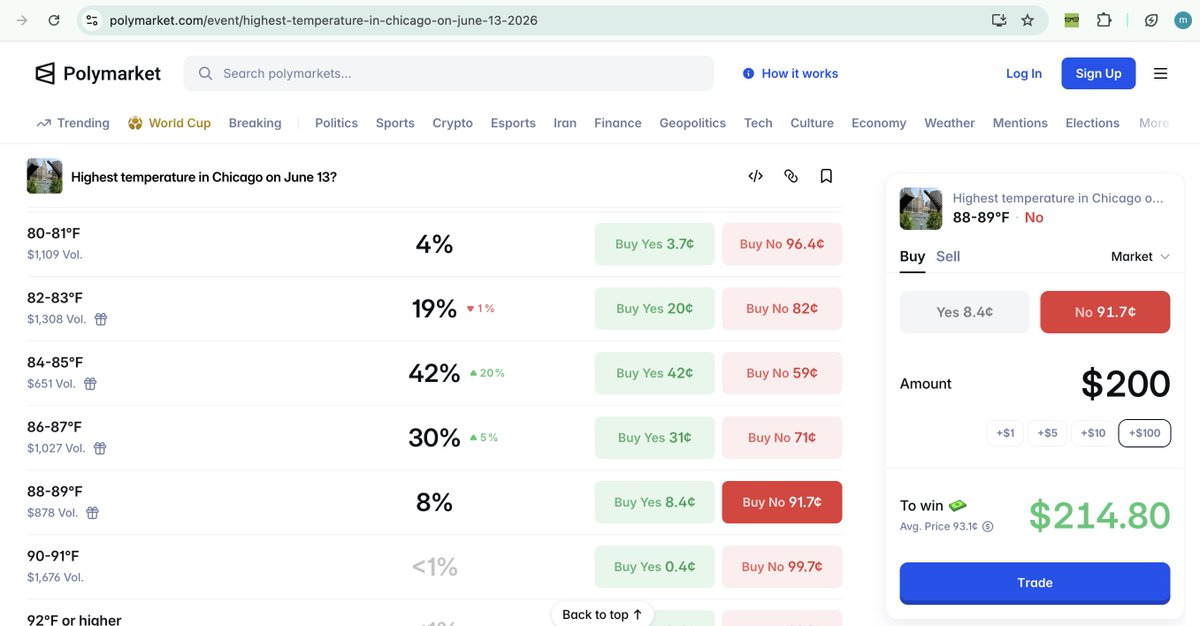The image size is (1200, 626).
Task: Click the $200 amount field
Action: click(1125, 384)
